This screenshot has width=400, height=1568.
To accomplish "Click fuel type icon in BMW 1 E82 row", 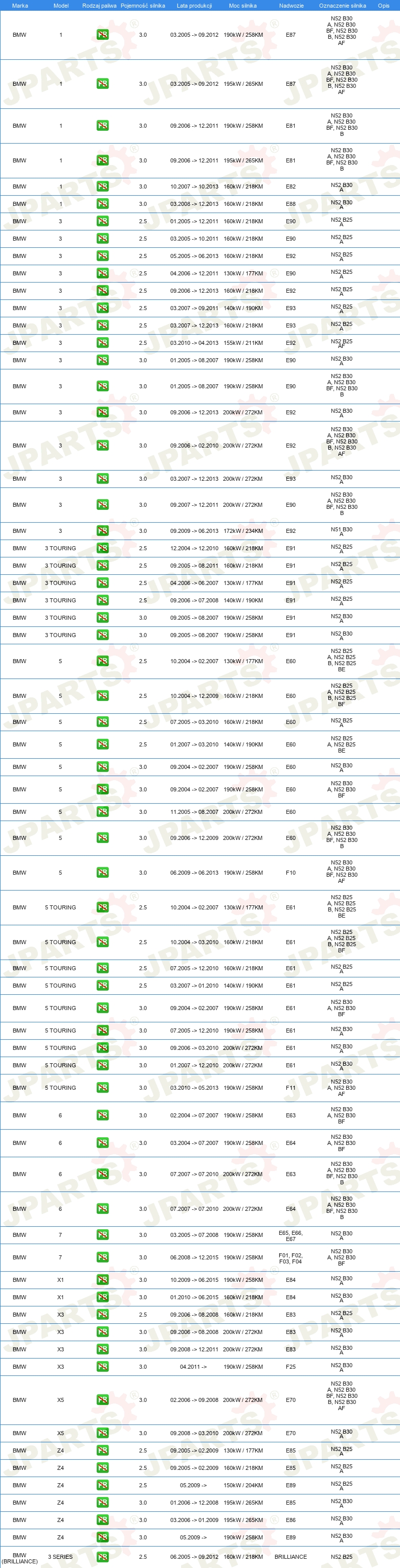I will pyautogui.click(x=102, y=186).
